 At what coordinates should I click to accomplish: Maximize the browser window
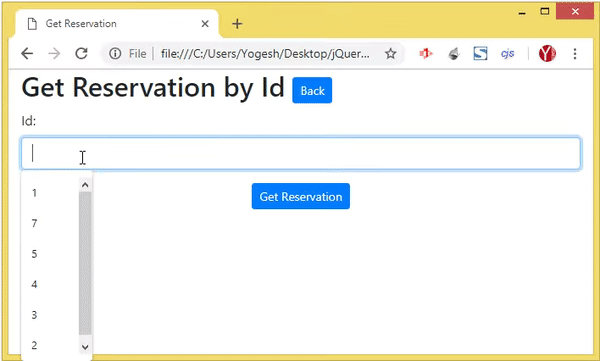click(x=545, y=11)
